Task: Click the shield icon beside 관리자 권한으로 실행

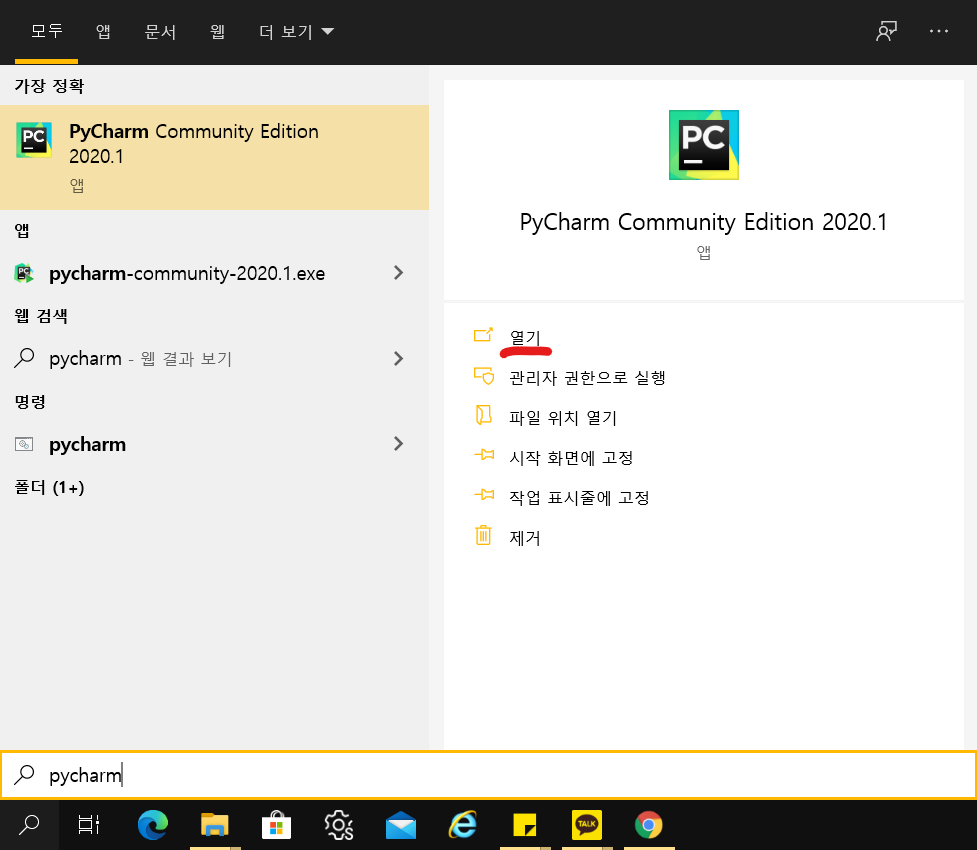Action: point(484,376)
